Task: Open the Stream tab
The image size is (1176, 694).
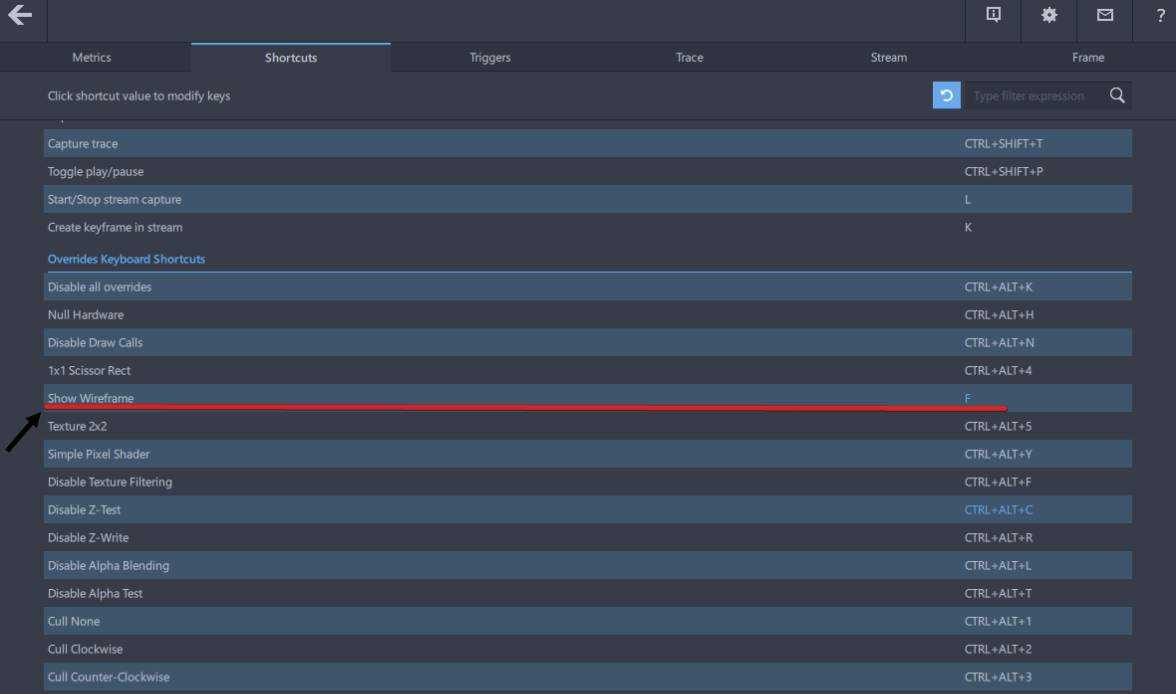Action: pos(889,58)
